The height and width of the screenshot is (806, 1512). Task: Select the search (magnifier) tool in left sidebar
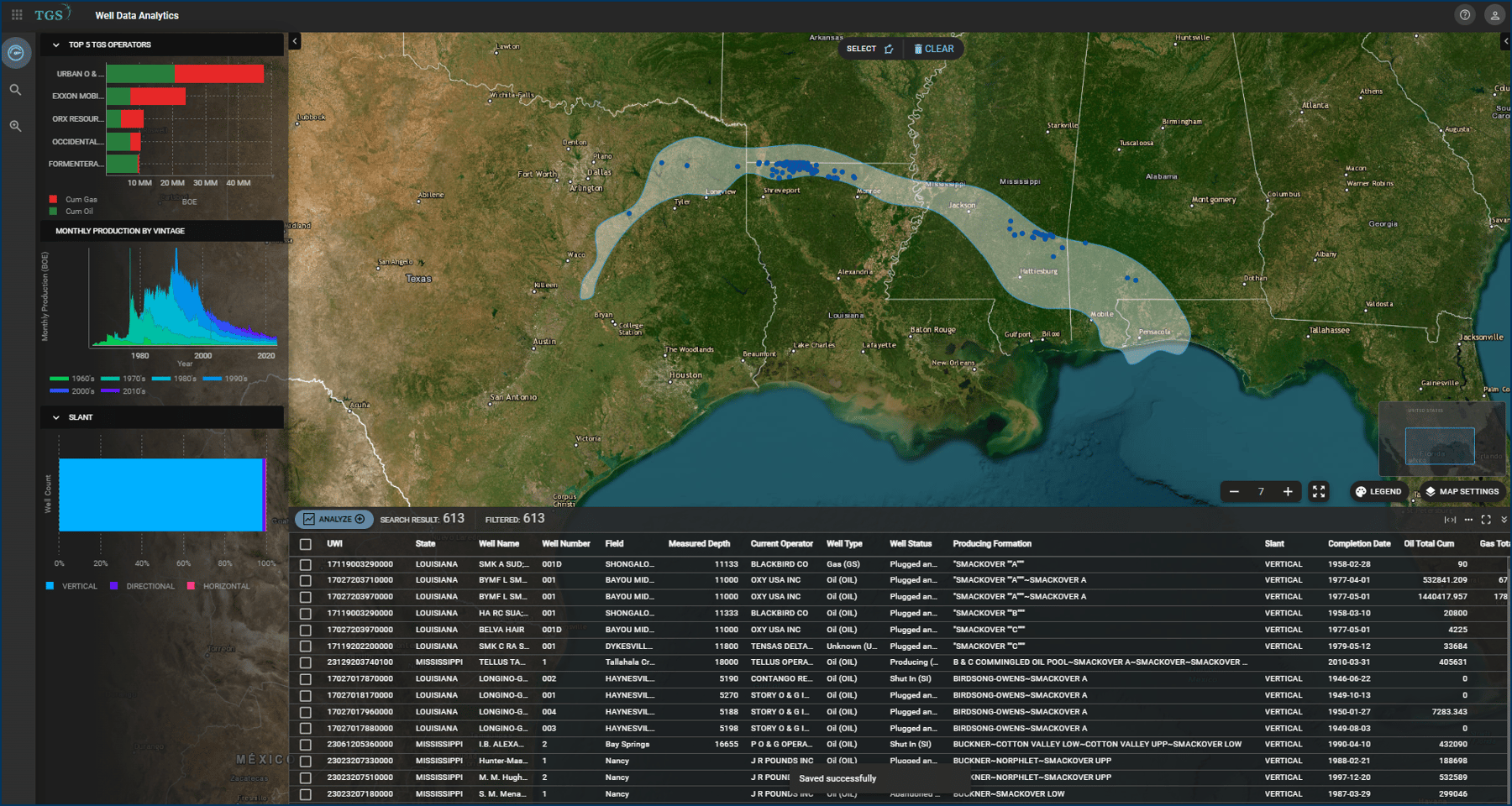click(x=16, y=89)
